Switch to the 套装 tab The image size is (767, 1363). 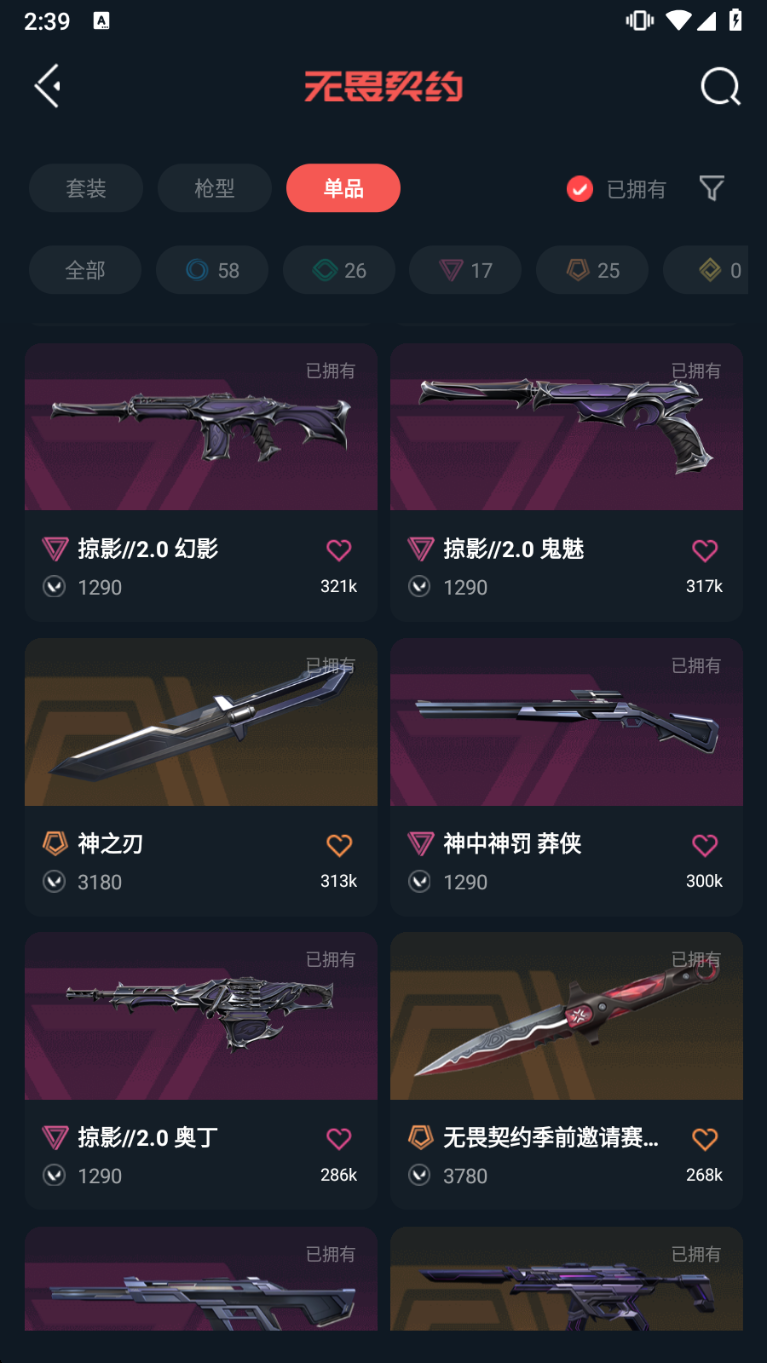click(x=86, y=188)
